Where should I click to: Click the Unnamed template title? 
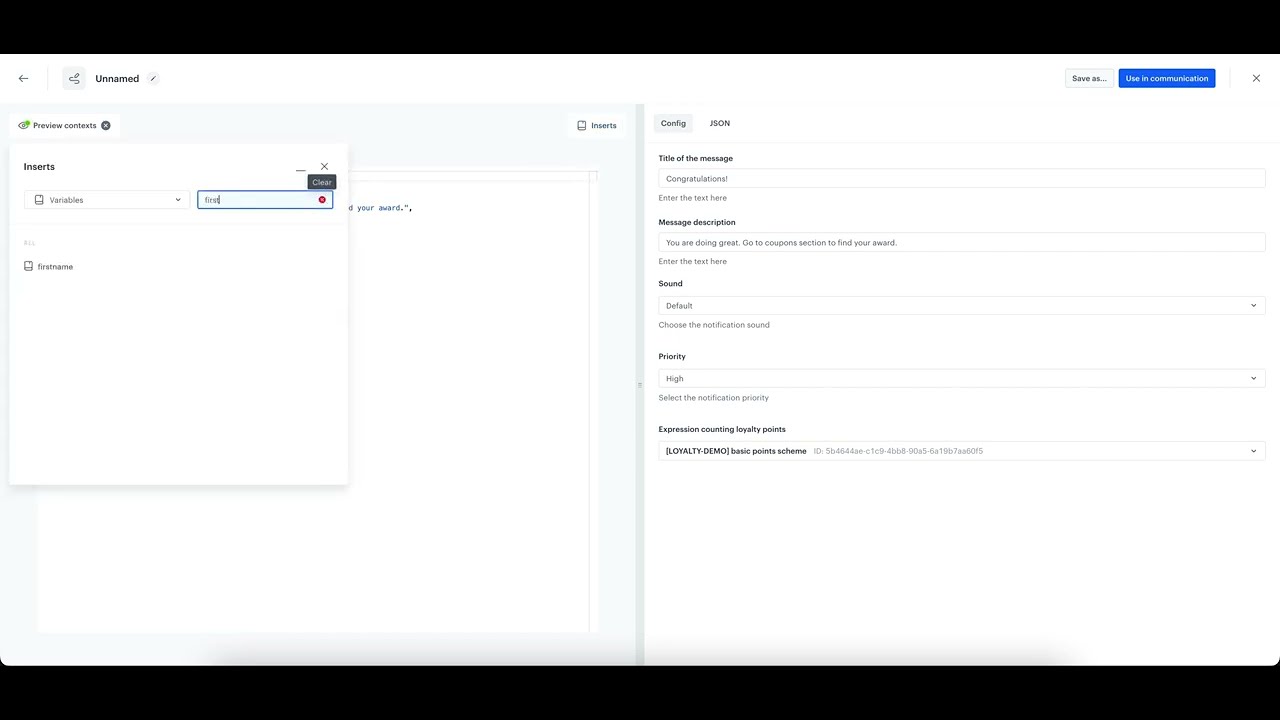[x=117, y=78]
